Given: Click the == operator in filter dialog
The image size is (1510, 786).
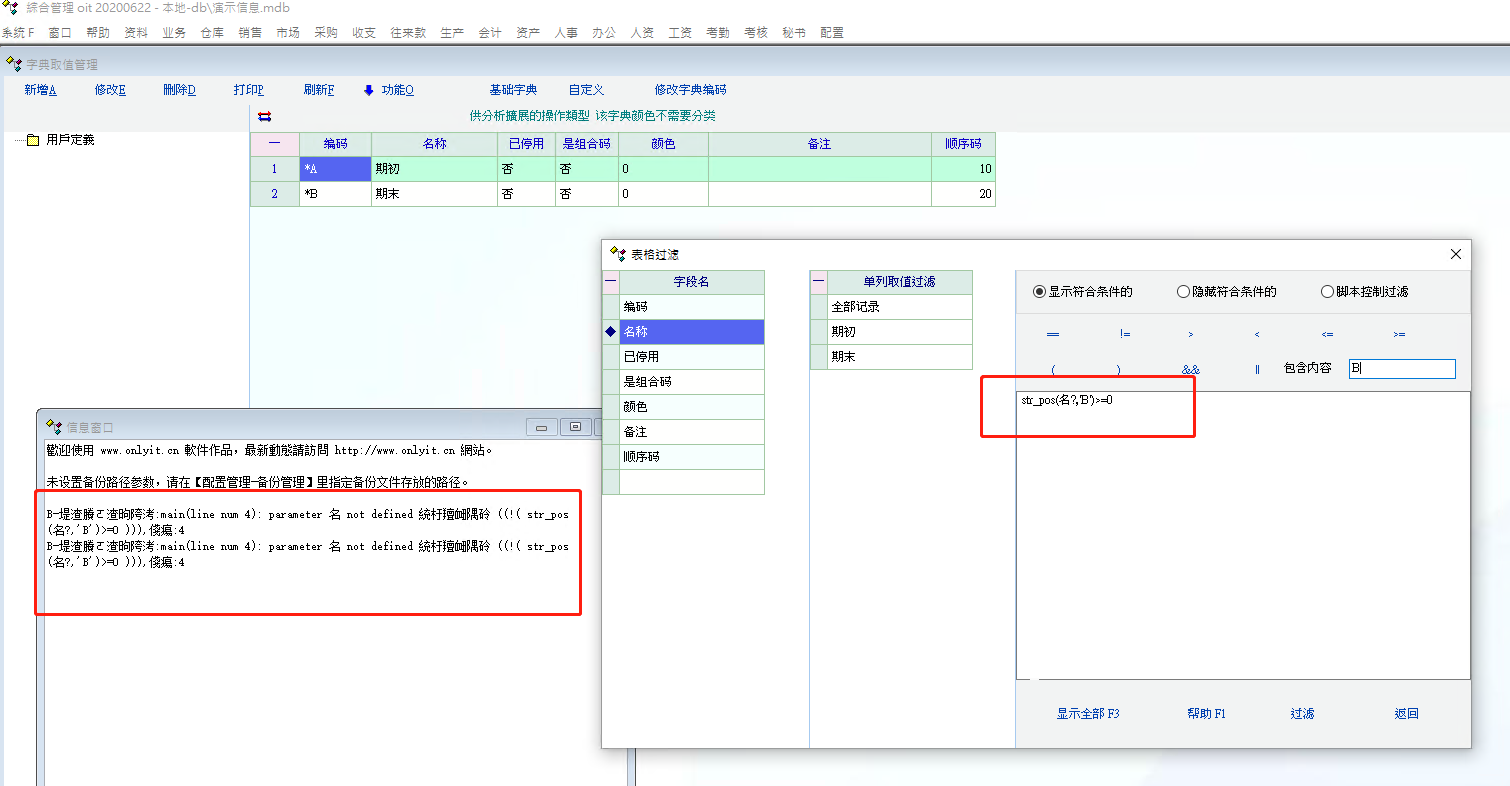Looking at the screenshot, I should pyautogui.click(x=1052, y=334).
